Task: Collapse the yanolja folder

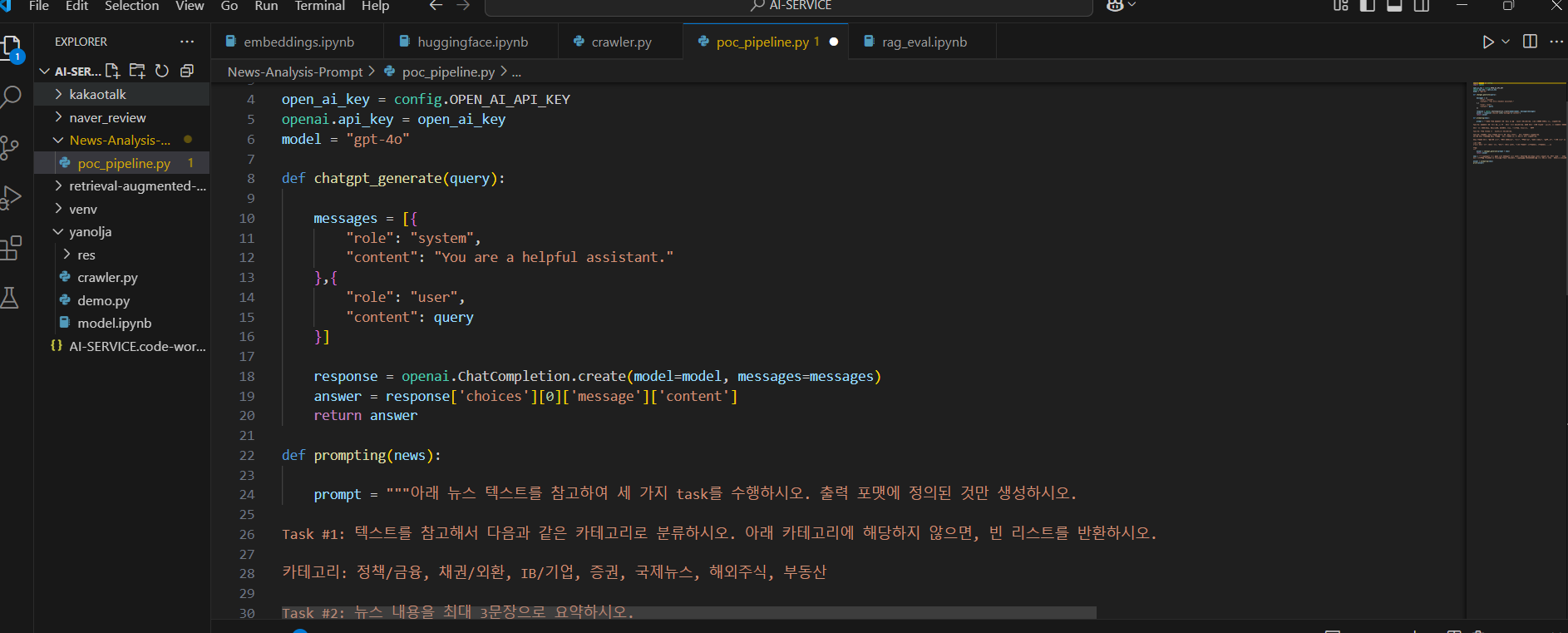Action: click(x=58, y=232)
